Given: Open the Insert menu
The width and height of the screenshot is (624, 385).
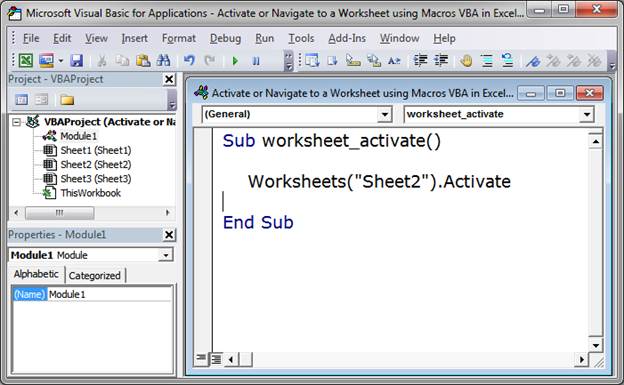Looking at the screenshot, I should tap(135, 38).
